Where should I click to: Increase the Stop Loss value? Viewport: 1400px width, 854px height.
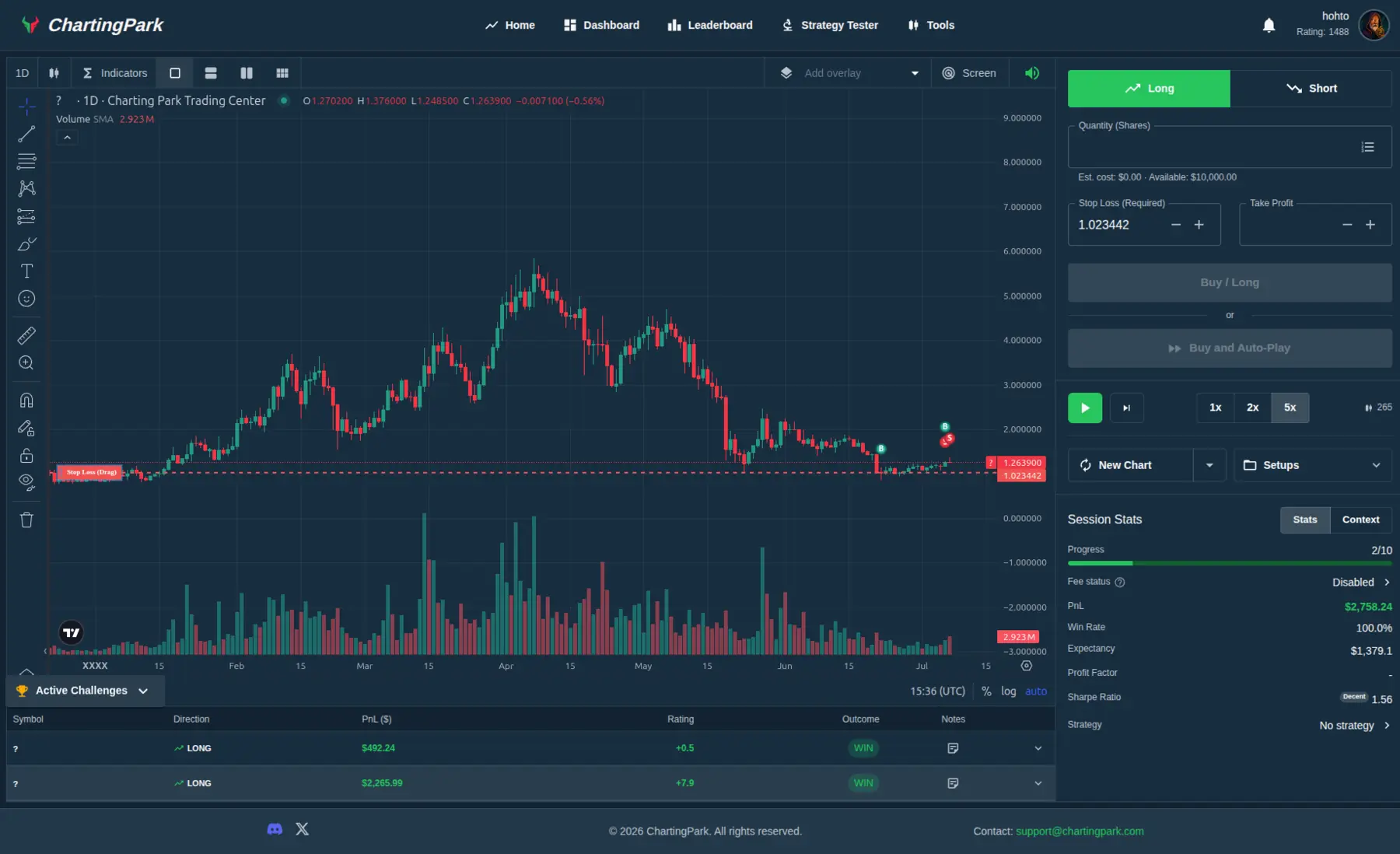(x=1199, y=225)
